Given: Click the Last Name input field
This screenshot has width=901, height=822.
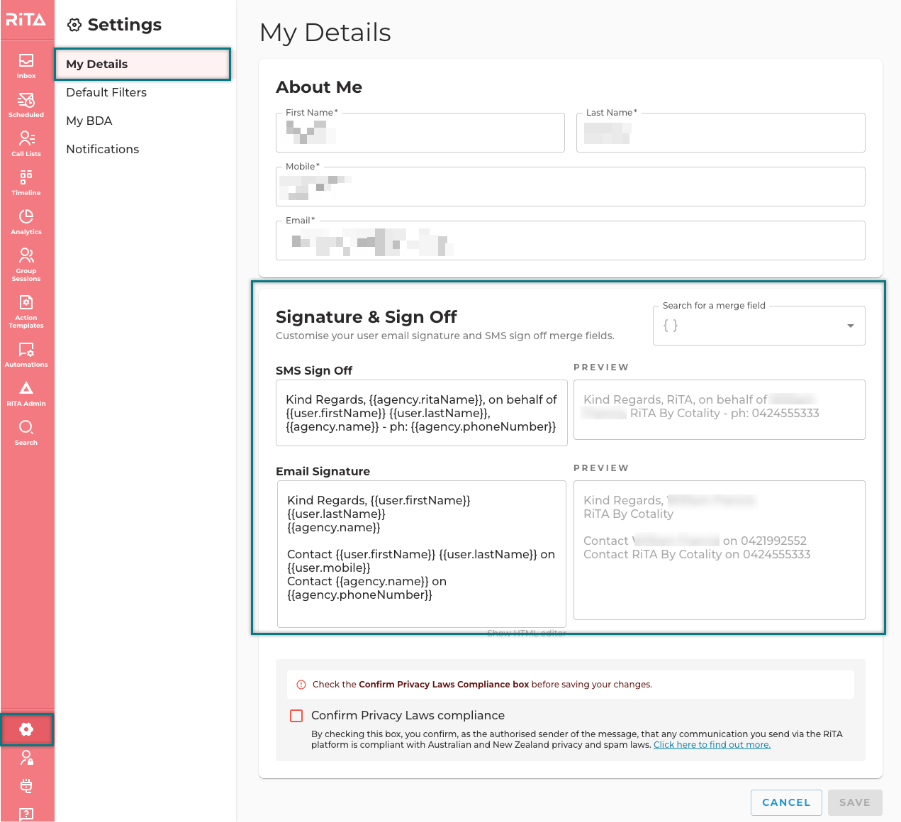Looking at the screenshot, I should tap(721, 133).
